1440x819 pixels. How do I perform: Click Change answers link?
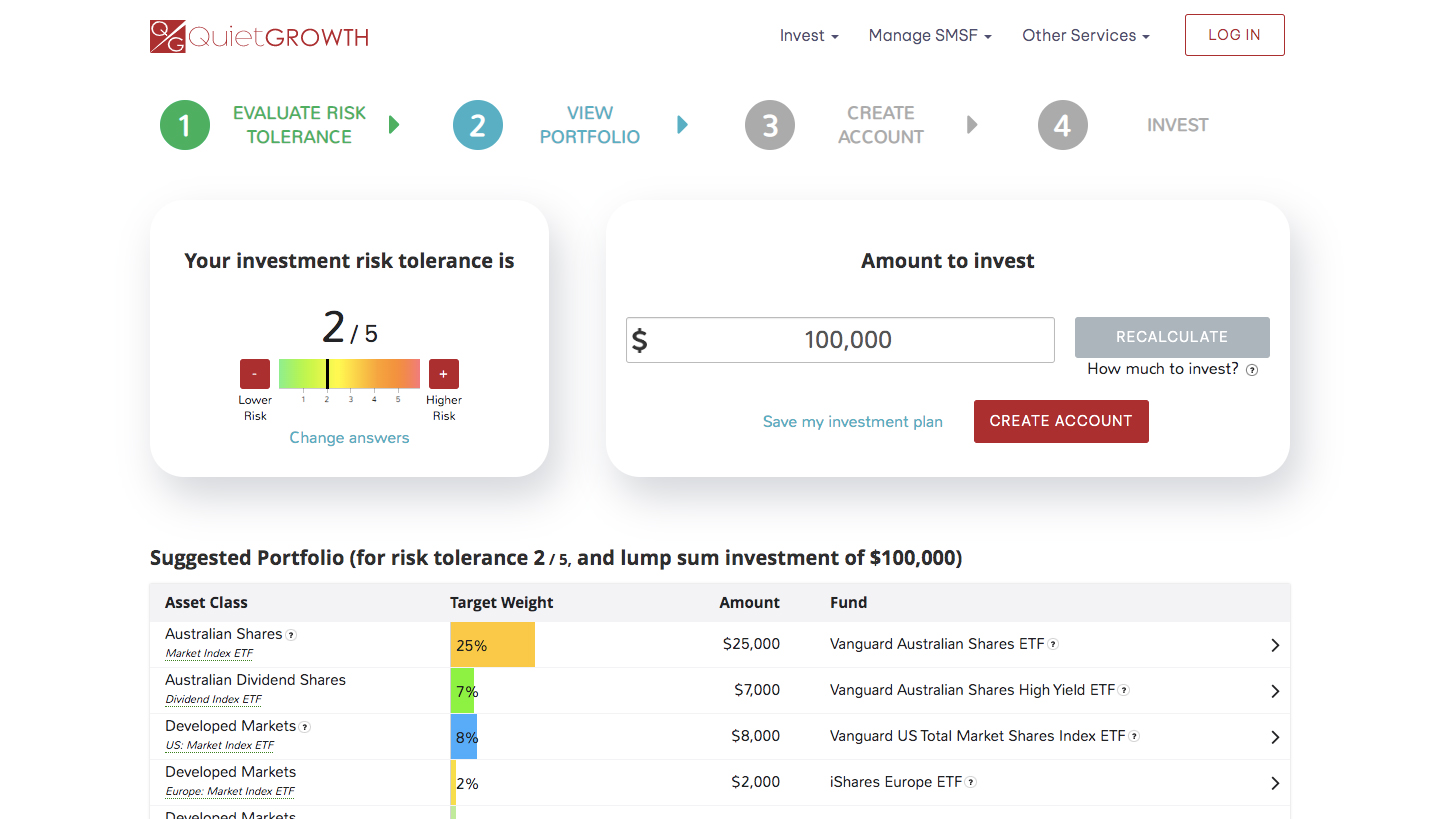click(349, 438)
